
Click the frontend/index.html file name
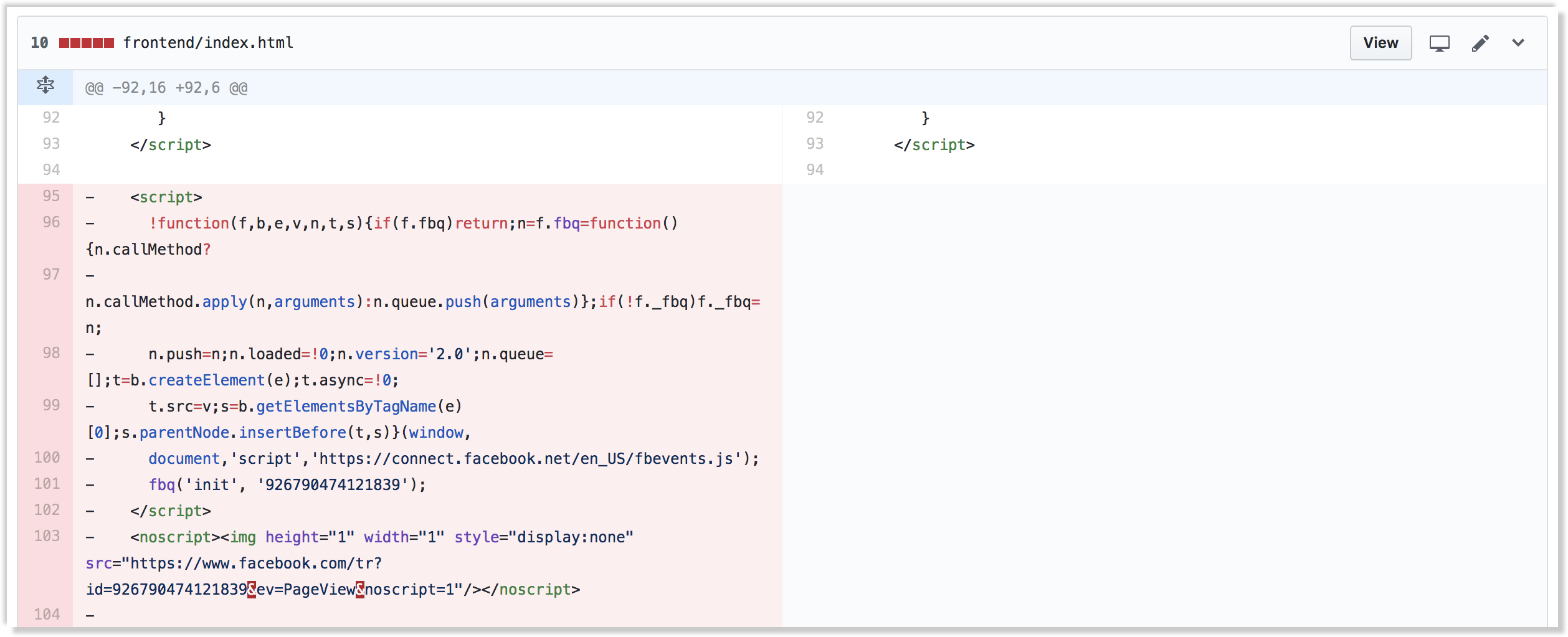coord(208,42)
